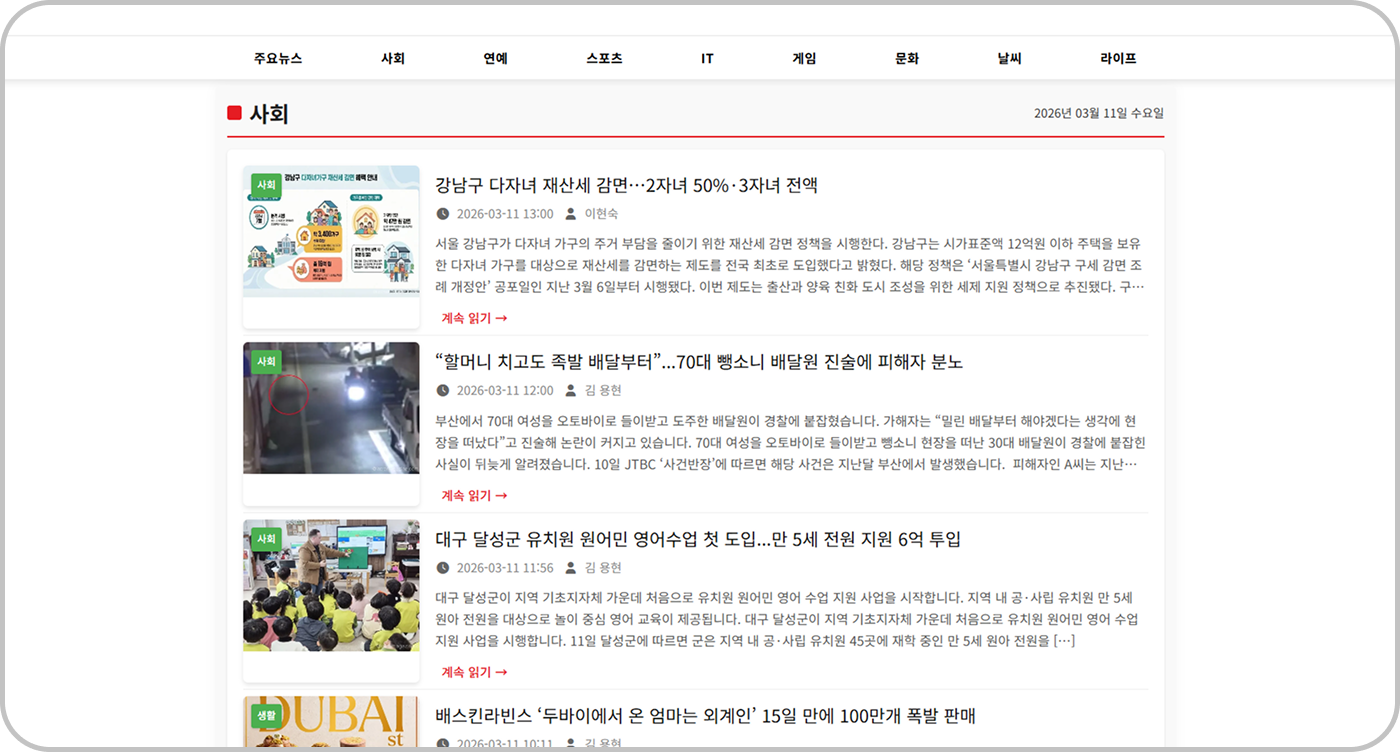Open headline 대구 달성군 유치원 원어민 영어수업
This screenshot has width=1400, height=752.
[x=698, y=539]
